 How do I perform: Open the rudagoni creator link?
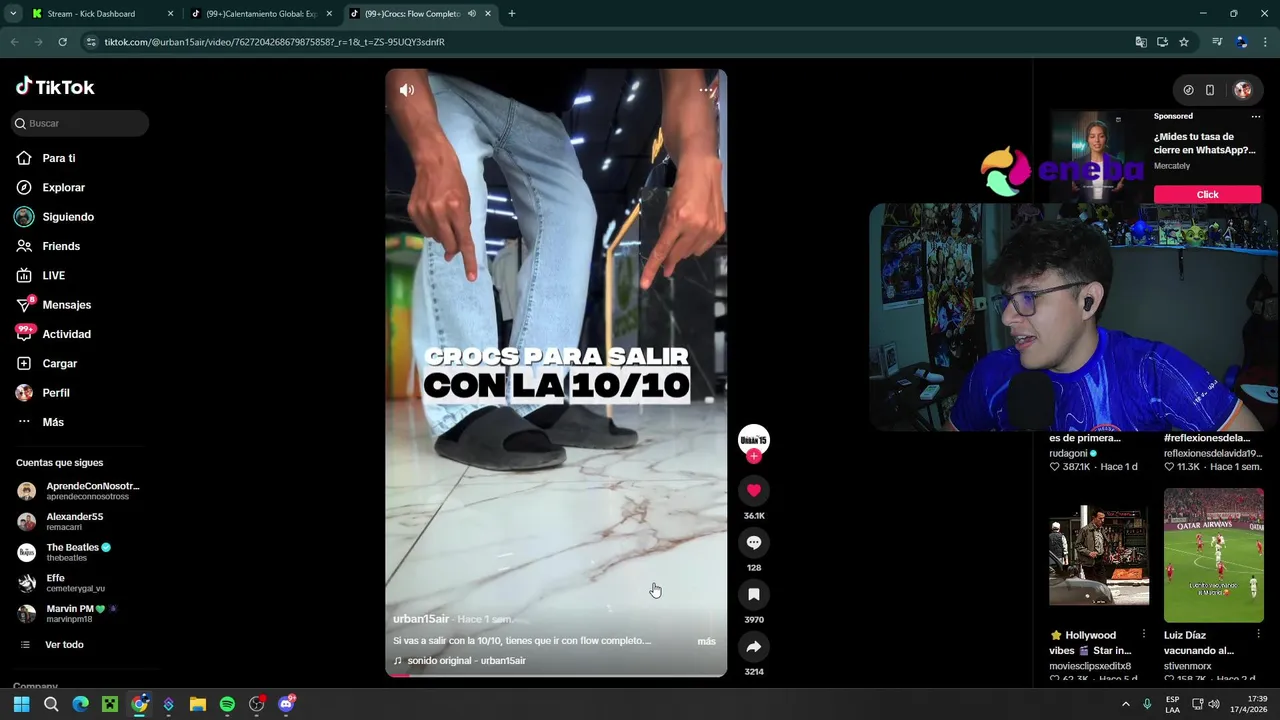pyautogui.click(x=1069, y=453)
